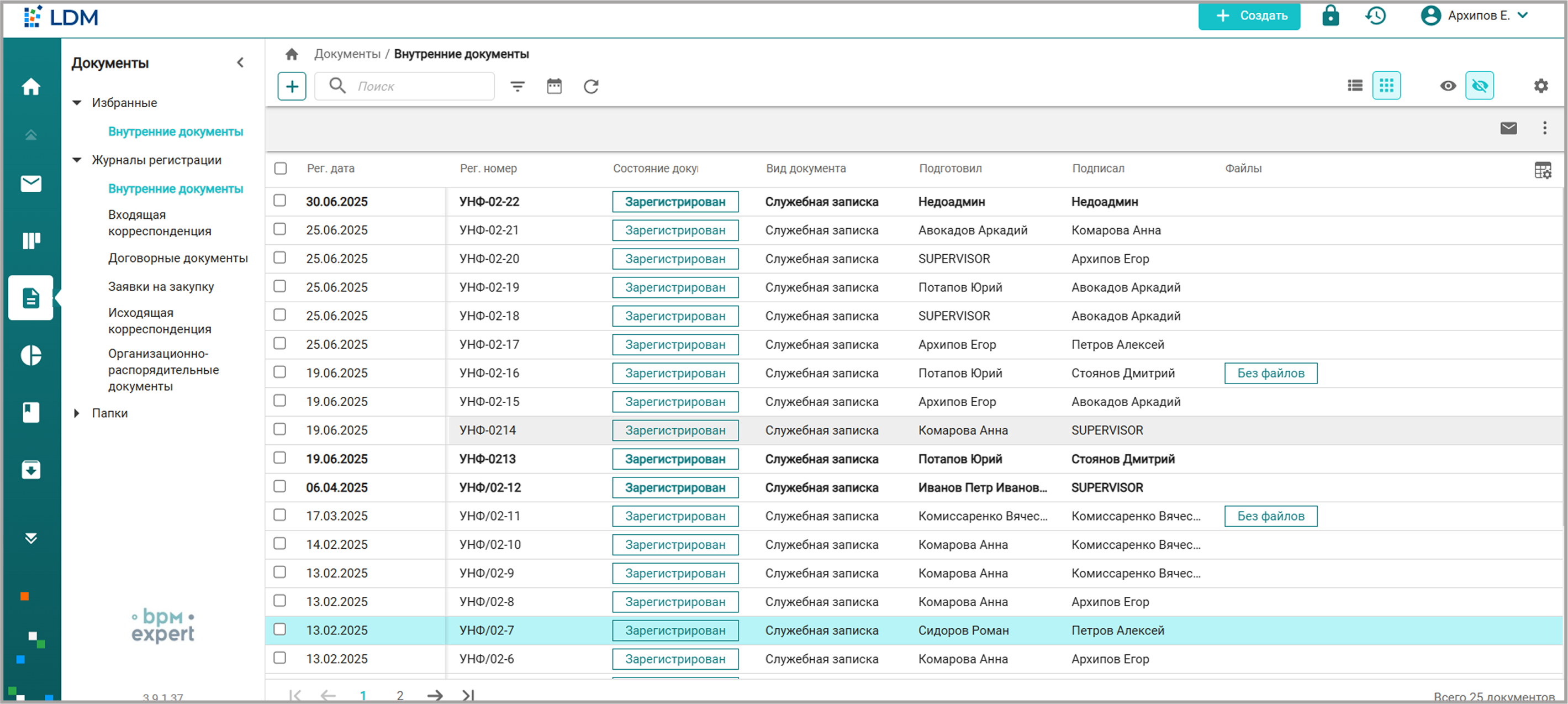Screen dimensions: 1568x704
Task: Open the filter options icon
Action: click(518, 86)
